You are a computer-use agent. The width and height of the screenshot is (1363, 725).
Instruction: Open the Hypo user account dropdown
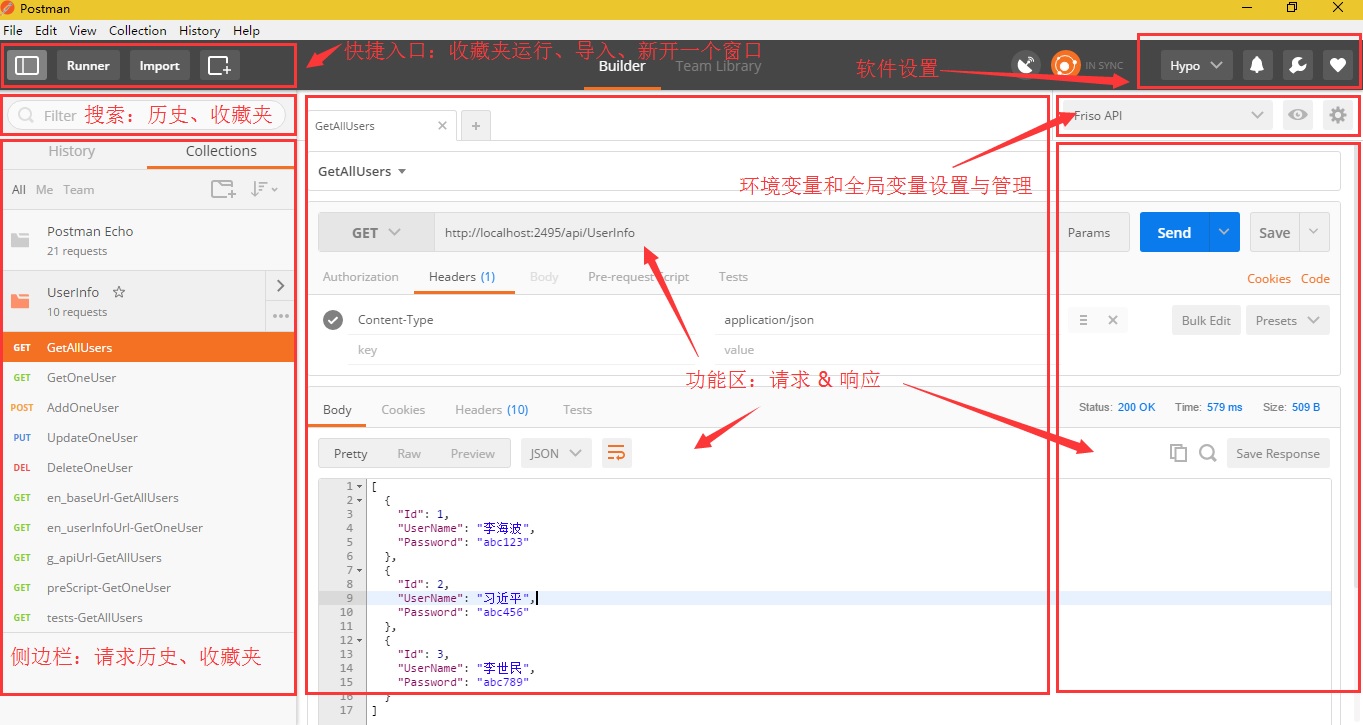click(x=1196, y=66)
